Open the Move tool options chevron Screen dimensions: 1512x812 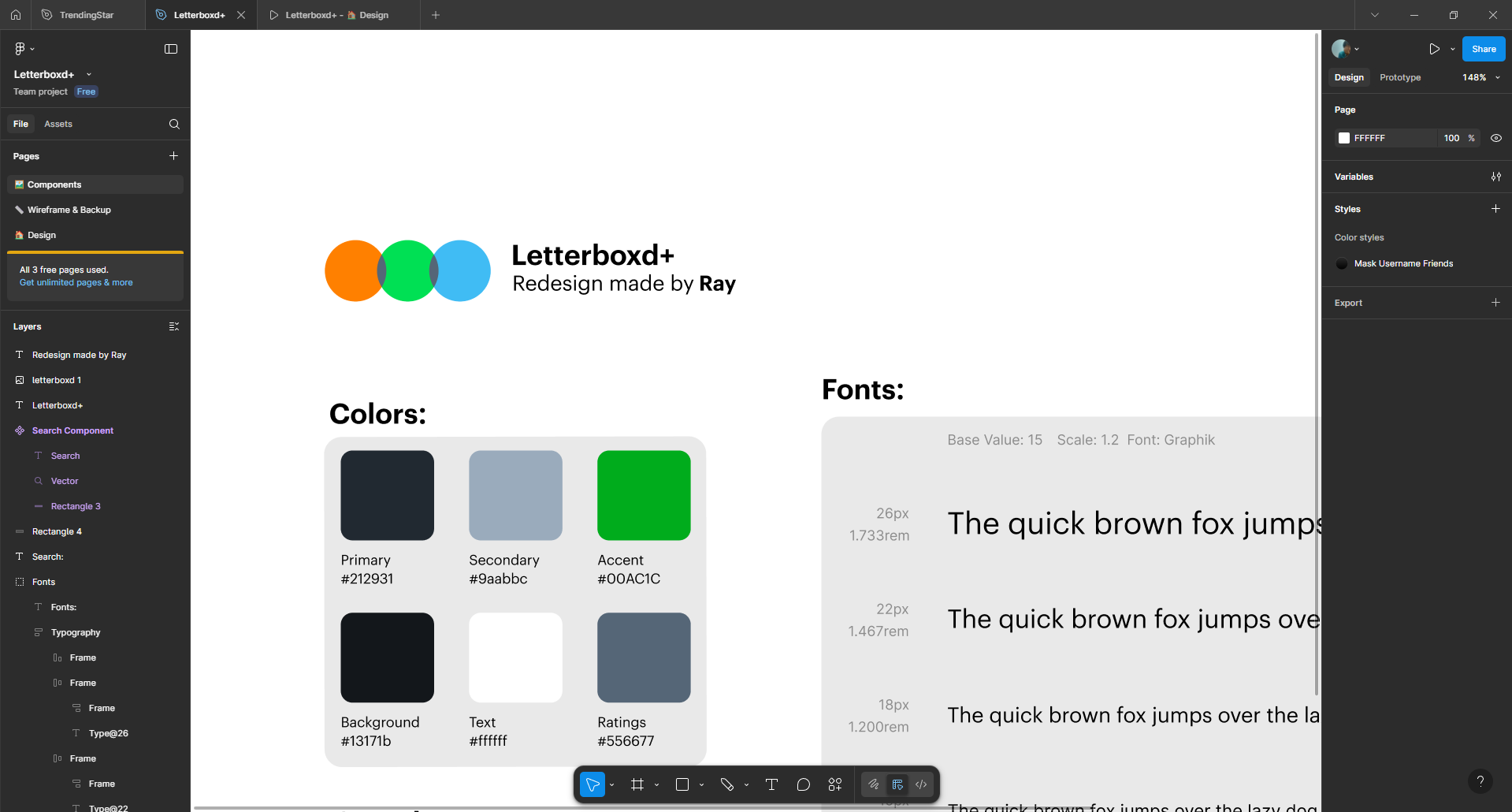(x=612, y=784)
